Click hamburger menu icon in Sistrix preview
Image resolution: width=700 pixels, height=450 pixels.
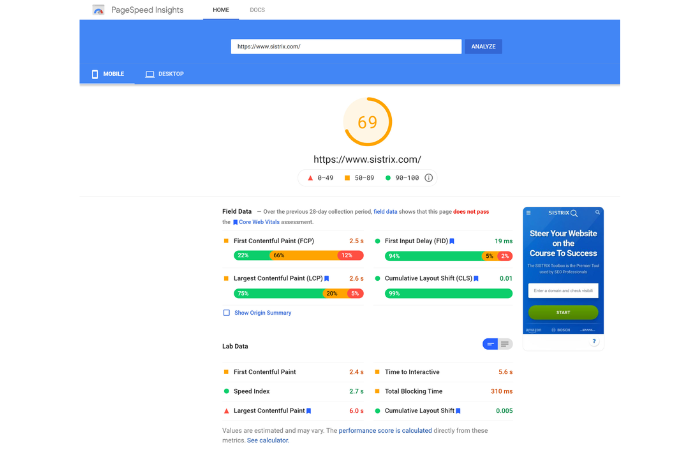point(529,213)
